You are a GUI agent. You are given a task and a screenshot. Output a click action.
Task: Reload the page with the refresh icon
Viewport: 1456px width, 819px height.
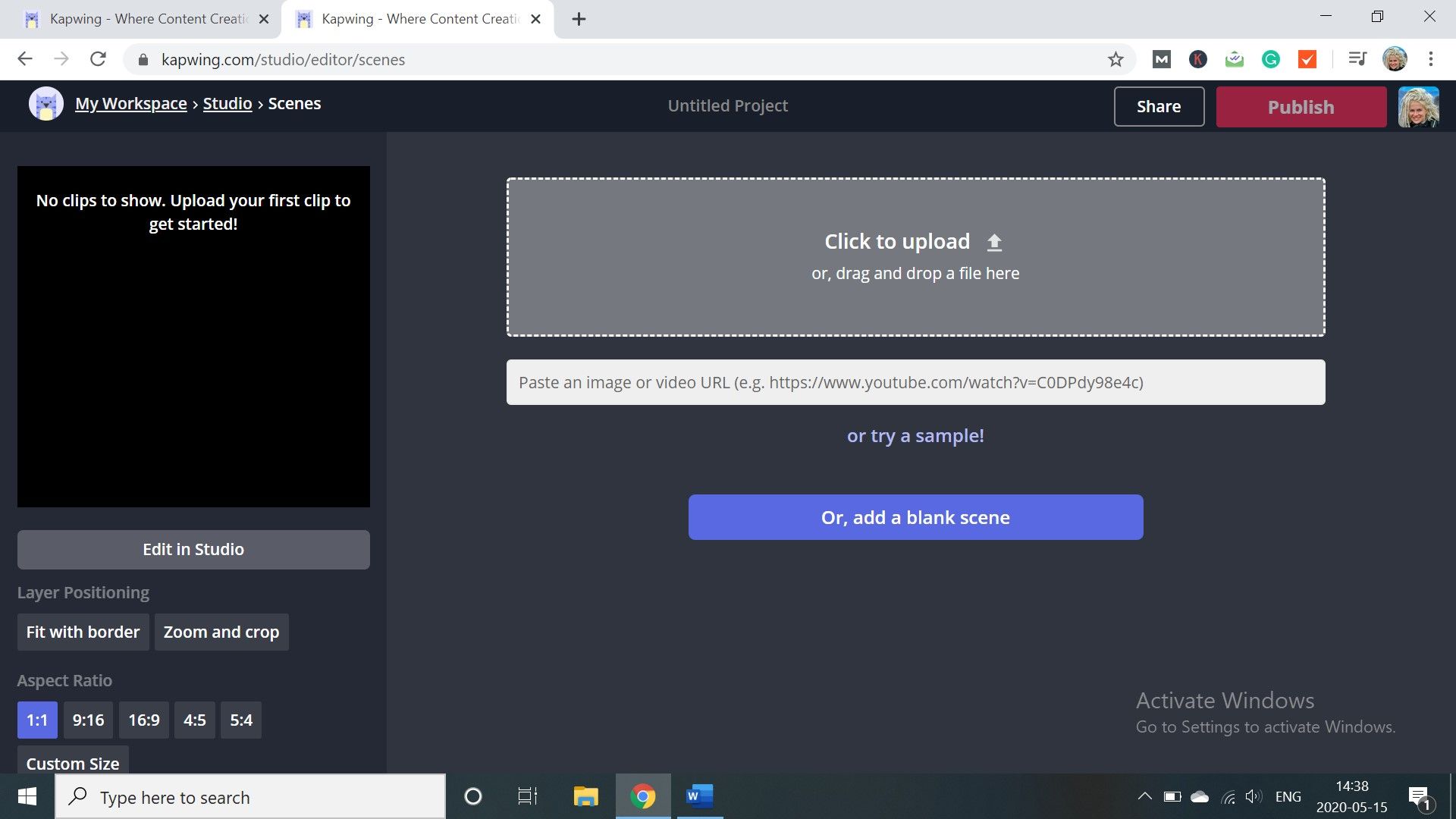coord(98,59)
